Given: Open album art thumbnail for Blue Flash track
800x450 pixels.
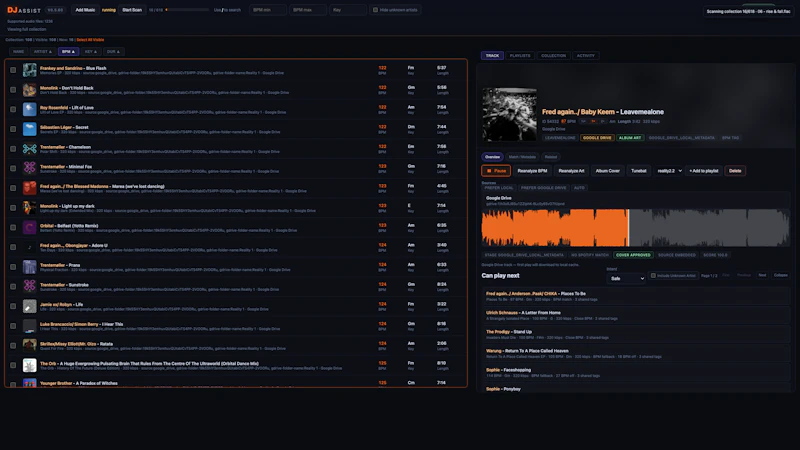Looking at the screenshot, I should pos(30,70).
